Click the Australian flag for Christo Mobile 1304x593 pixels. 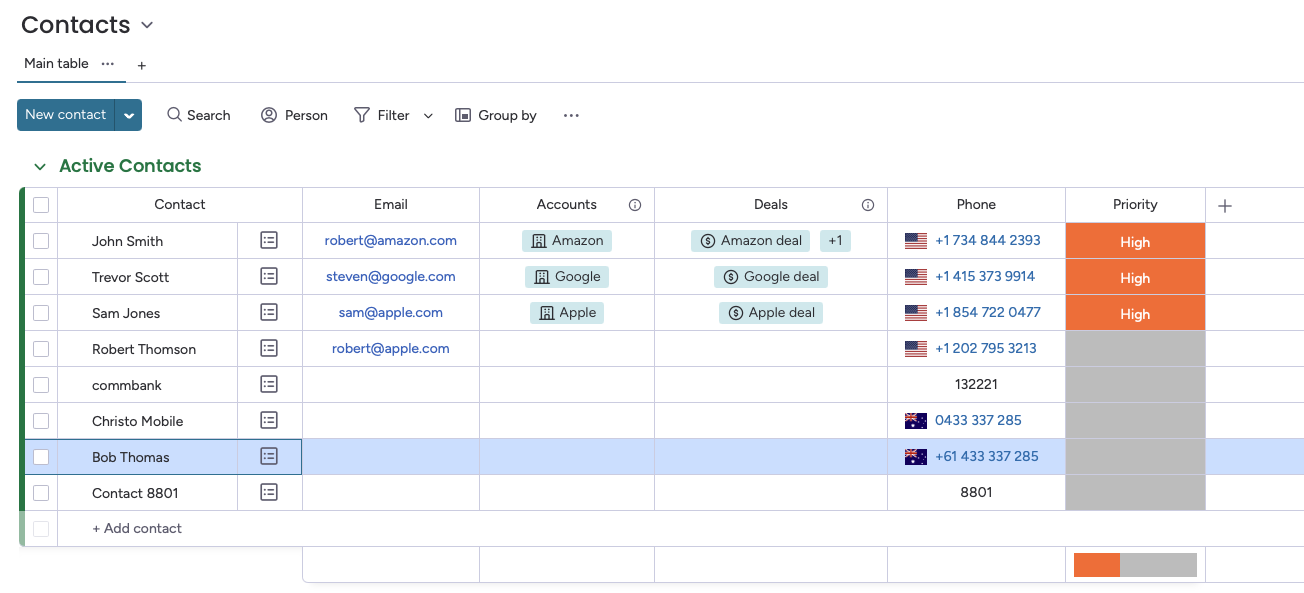tap(916, 421)
